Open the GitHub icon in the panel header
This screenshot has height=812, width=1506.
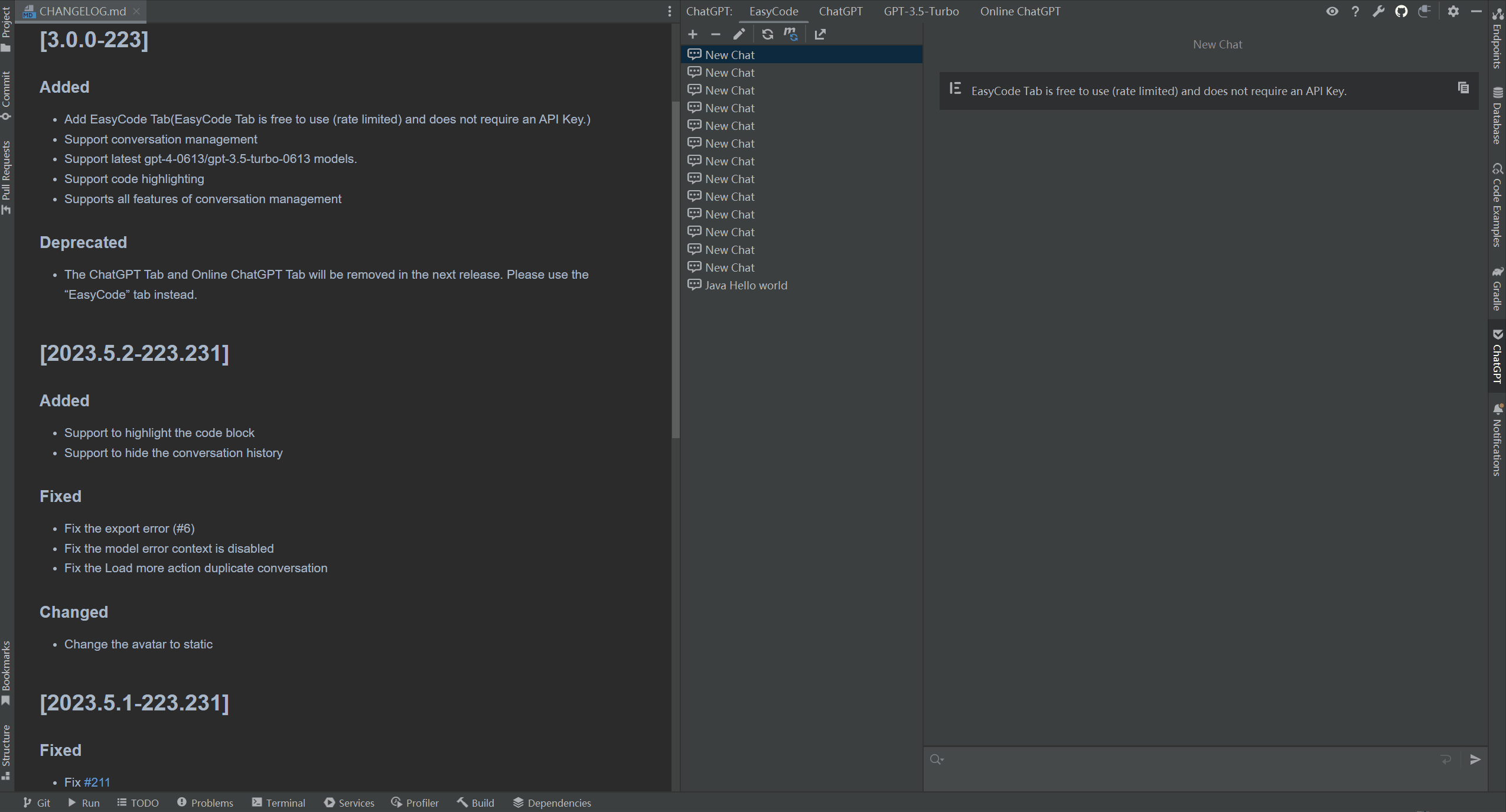1401,11
